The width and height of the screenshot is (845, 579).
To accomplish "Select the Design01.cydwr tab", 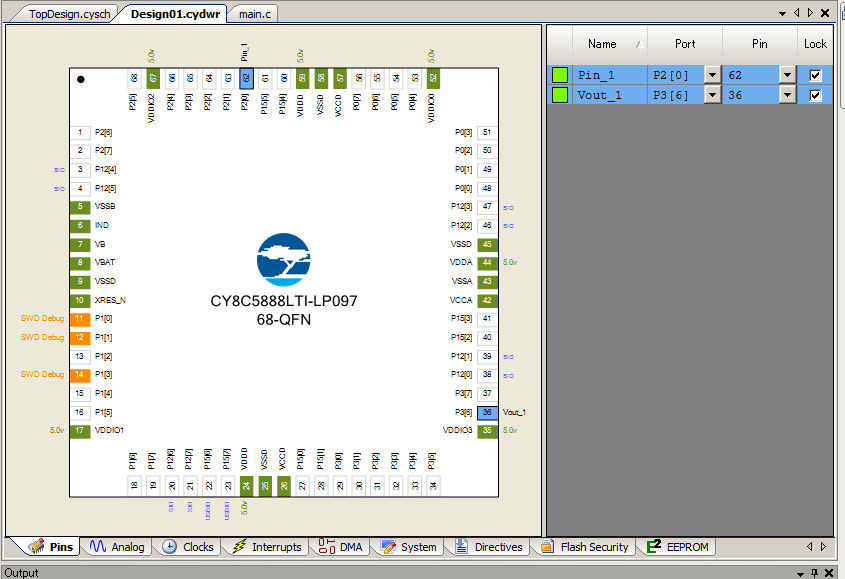I will point(175,14).
